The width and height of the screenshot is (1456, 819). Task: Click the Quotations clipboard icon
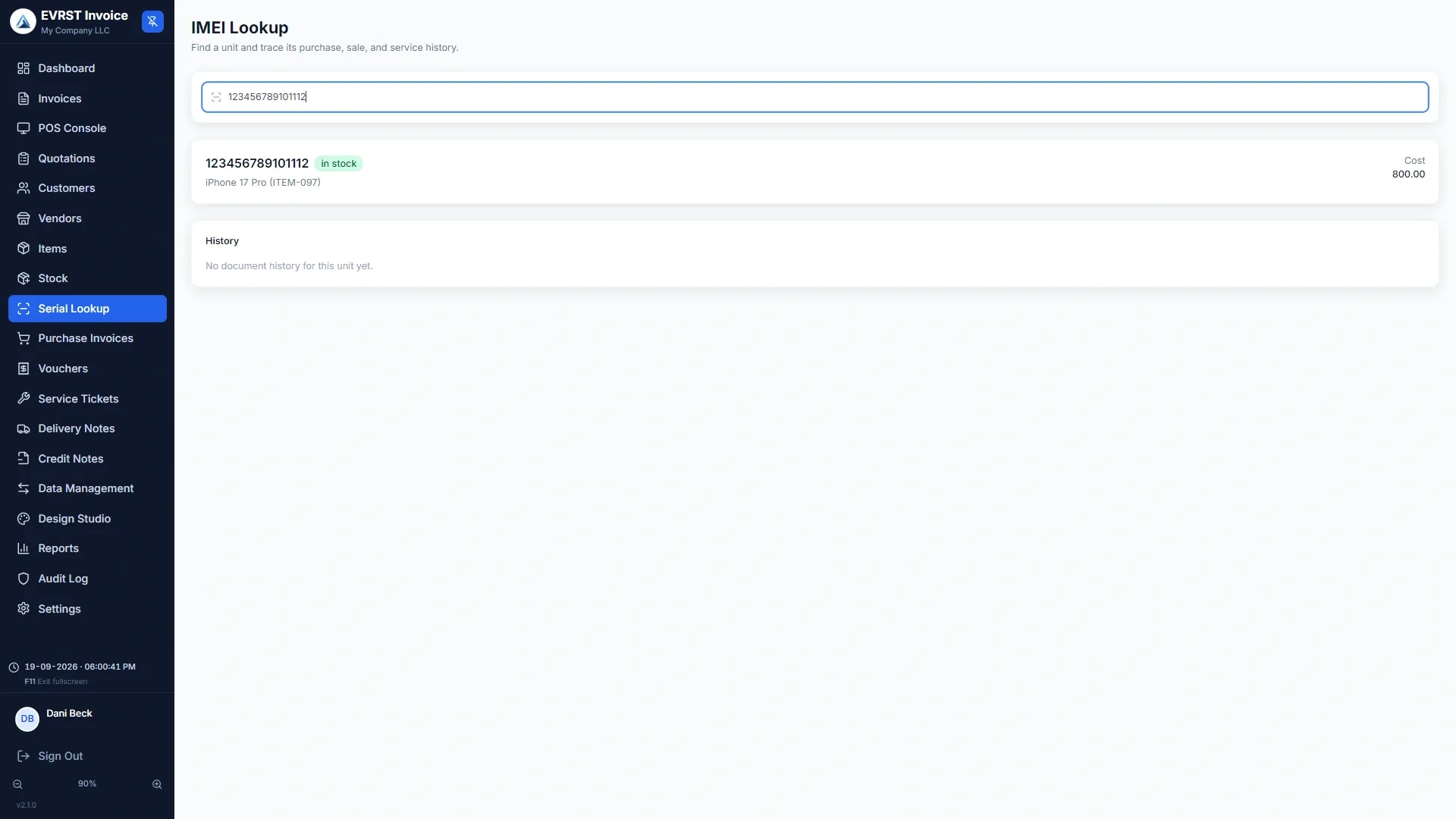(24, 158)
